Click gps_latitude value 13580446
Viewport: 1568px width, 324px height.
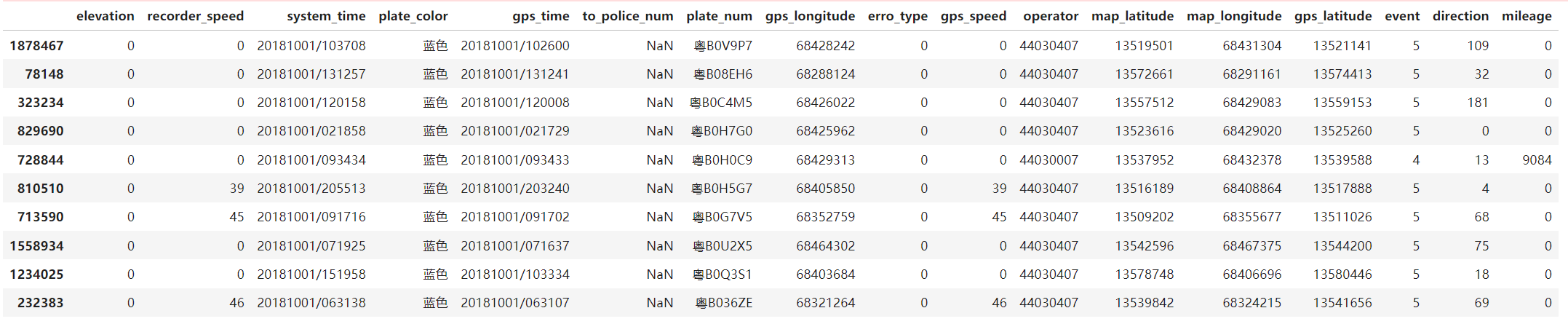coord(1342,274)
